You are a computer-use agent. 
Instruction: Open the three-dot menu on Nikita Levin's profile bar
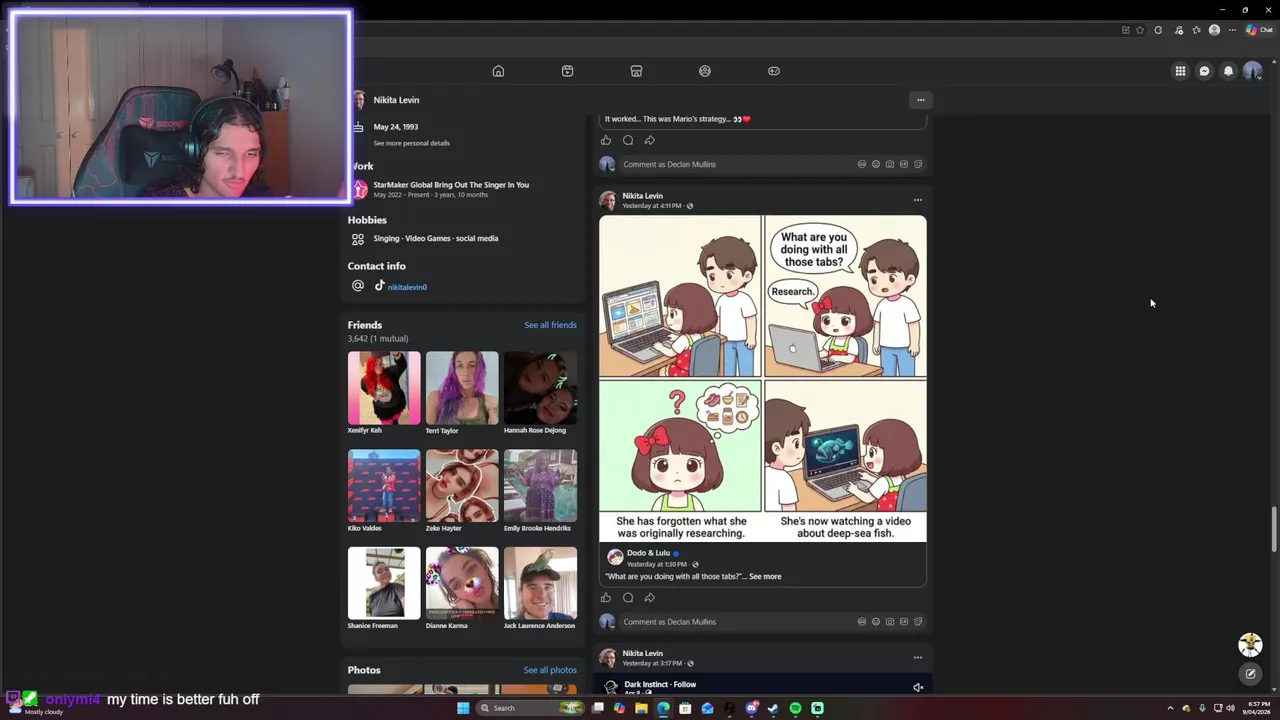coord(921,100)
